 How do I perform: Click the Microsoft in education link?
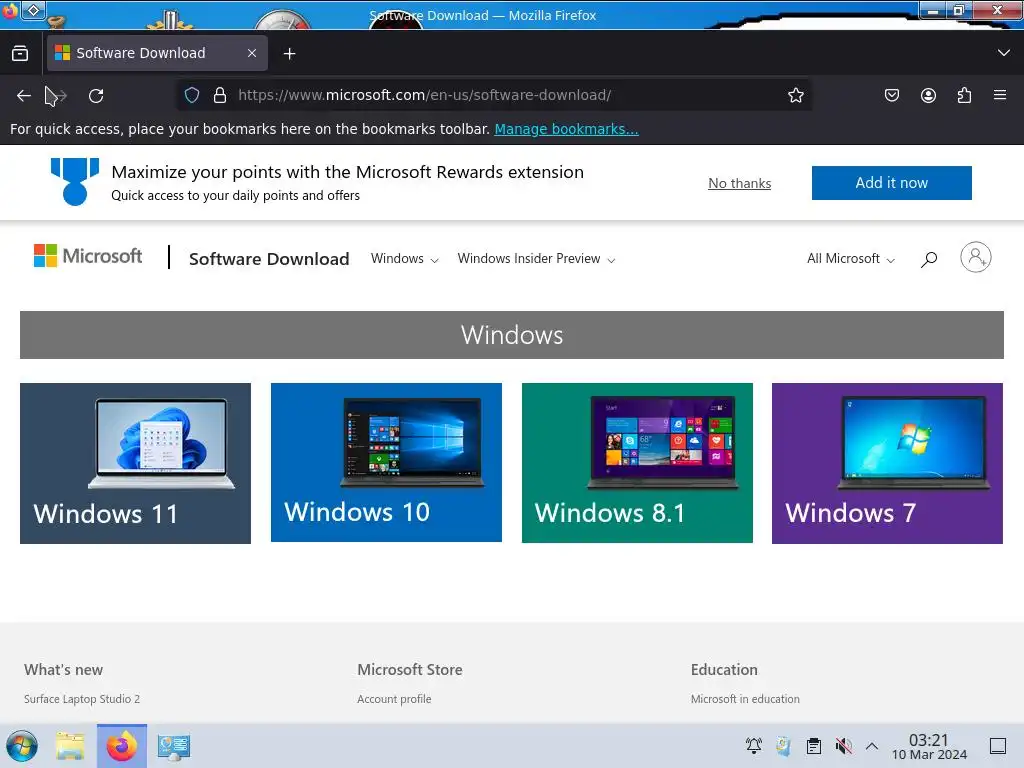[x=745, y=699]
